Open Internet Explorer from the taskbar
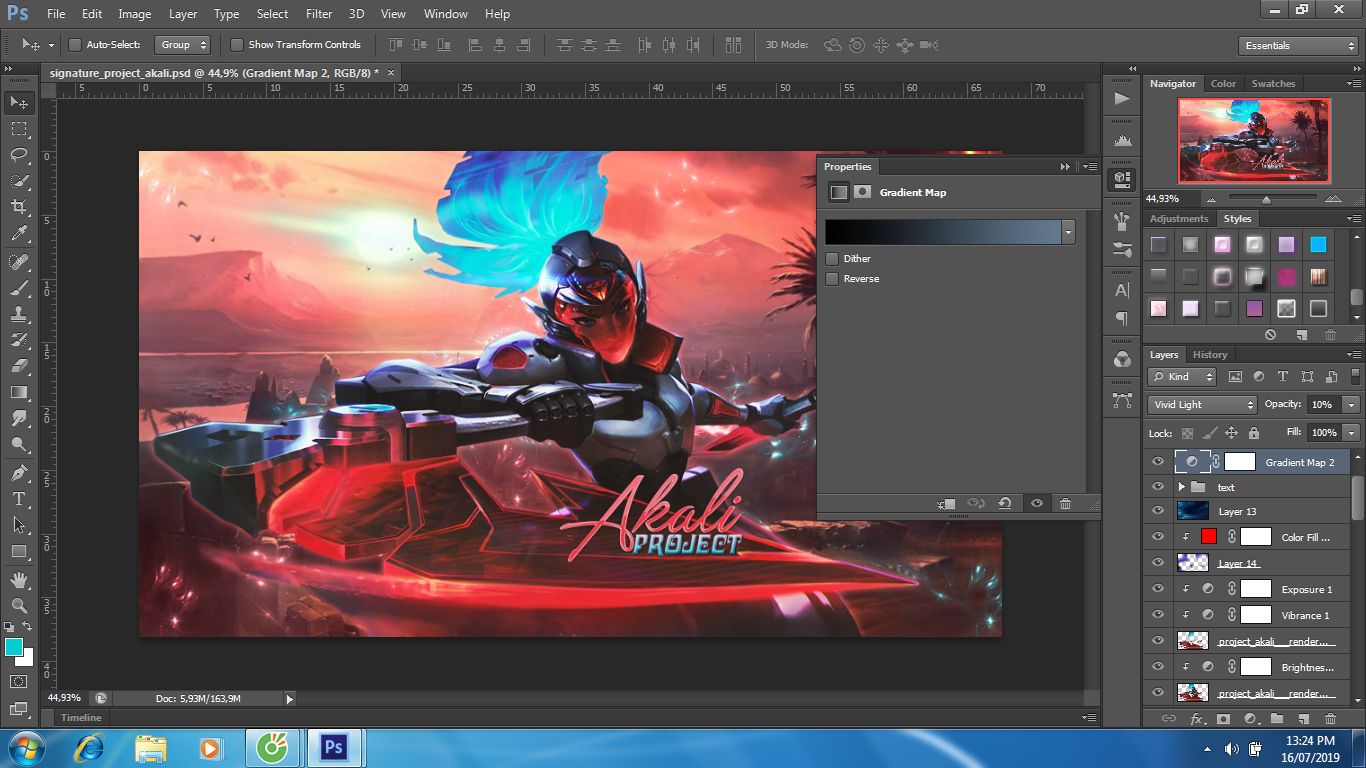Image resolution: width=1366 pixels, height=768 pixels. [x=90, y=747]
